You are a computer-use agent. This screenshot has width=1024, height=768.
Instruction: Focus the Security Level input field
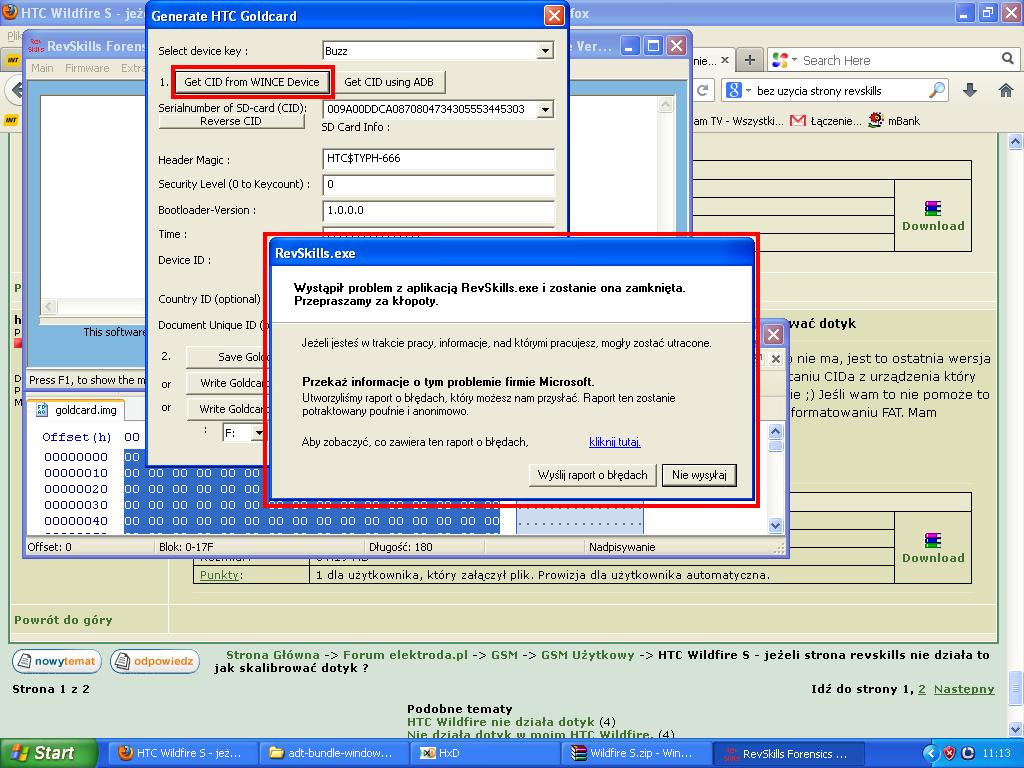coord(438,185)
